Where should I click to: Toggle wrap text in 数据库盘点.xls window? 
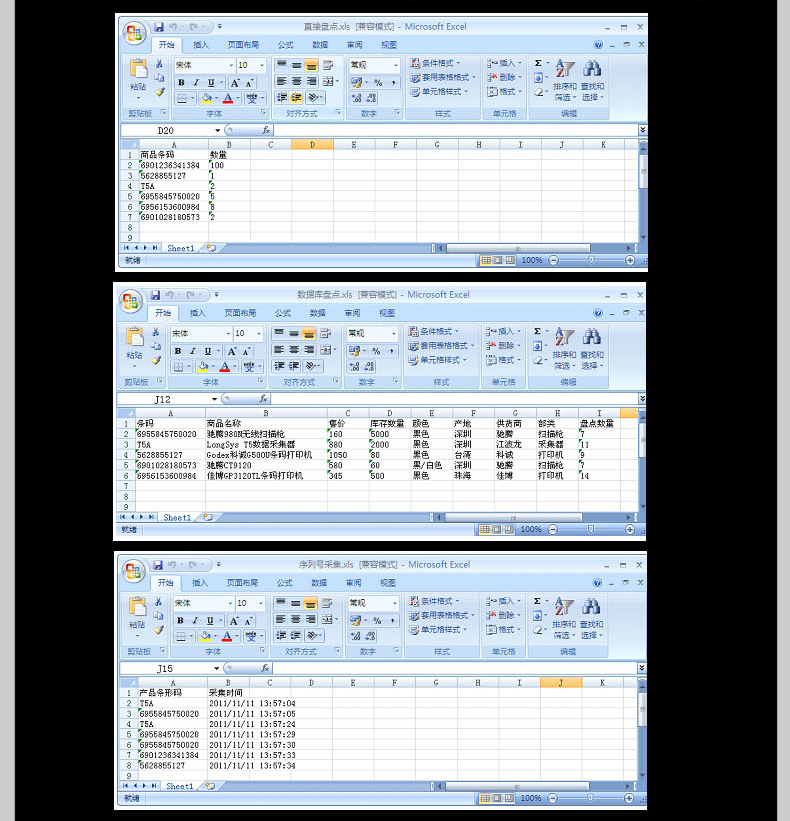(x=325, y=333)
